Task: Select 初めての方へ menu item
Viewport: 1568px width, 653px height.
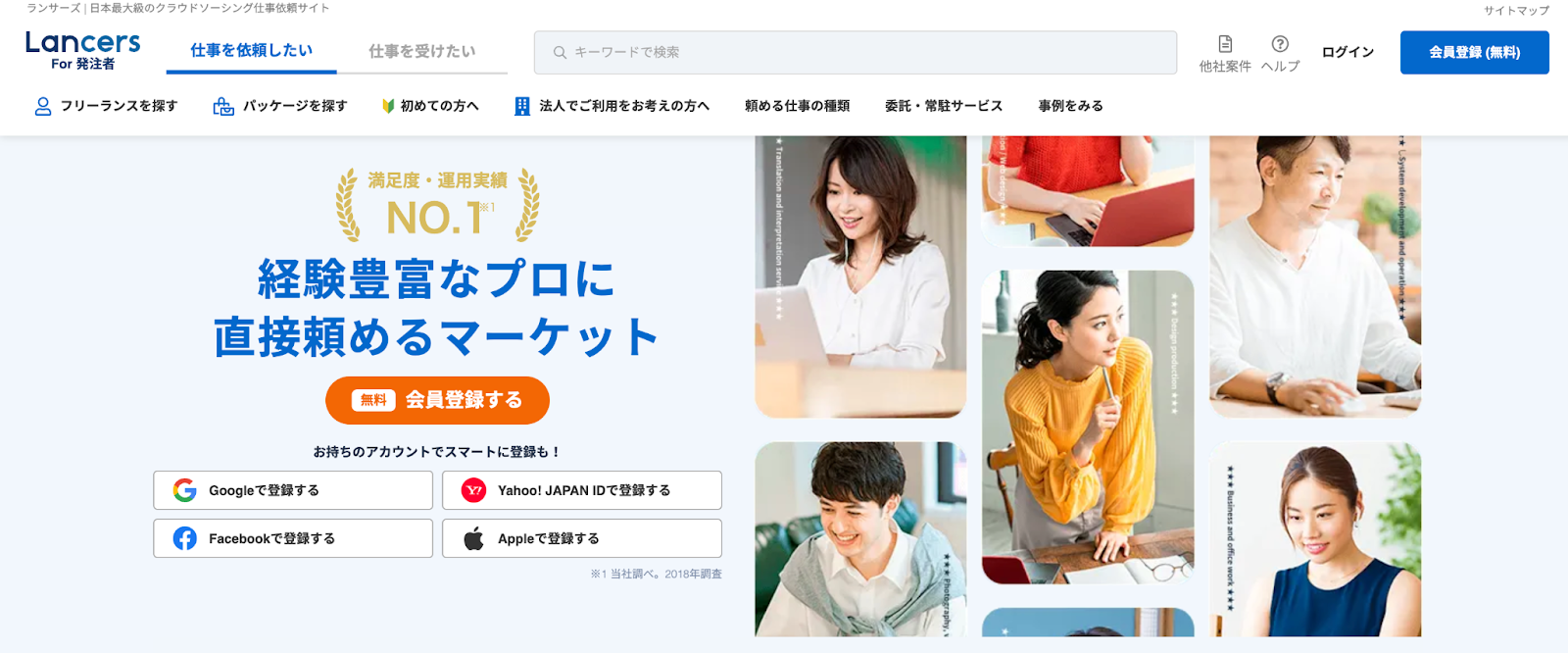Action: coord(430,106)
